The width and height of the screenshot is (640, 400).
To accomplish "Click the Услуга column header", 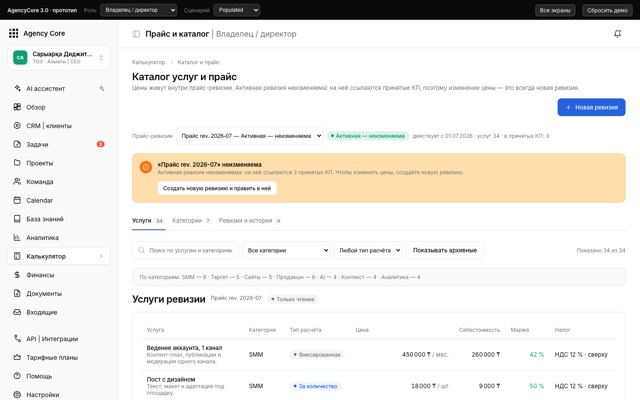I will tap(156, 330).
